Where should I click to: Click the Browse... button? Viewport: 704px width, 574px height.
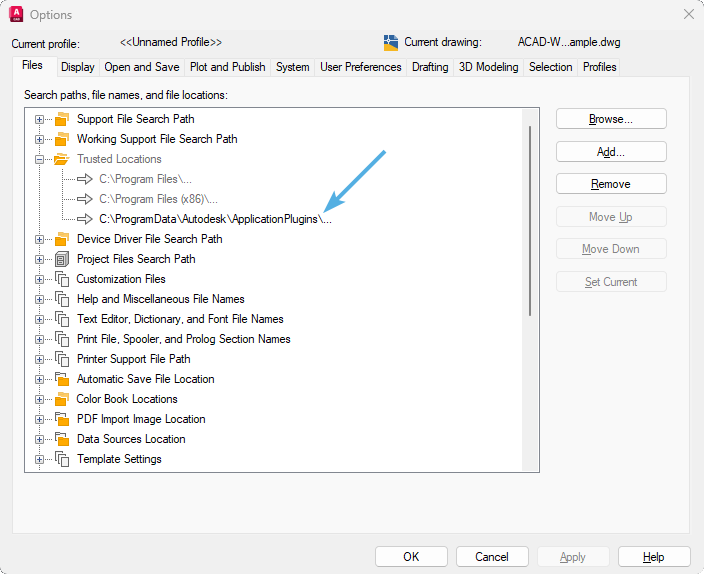click(x=611, y=119)
